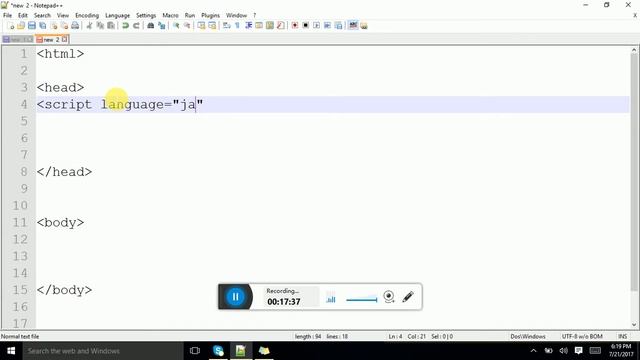Close the new 2 tab

[x=64, y=40]
